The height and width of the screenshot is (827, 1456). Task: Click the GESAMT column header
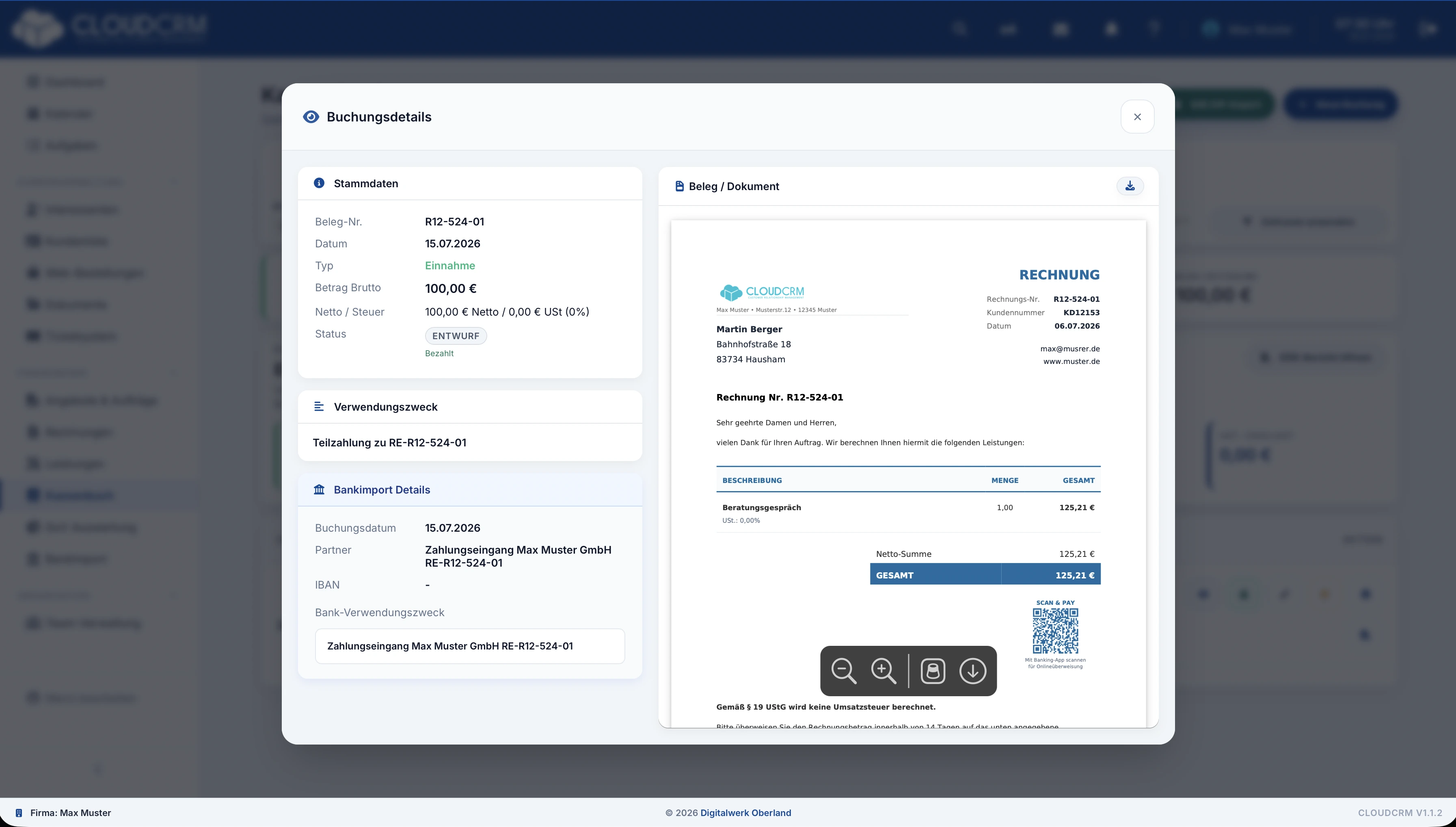pyautogui.click(x=1078, y=481)
